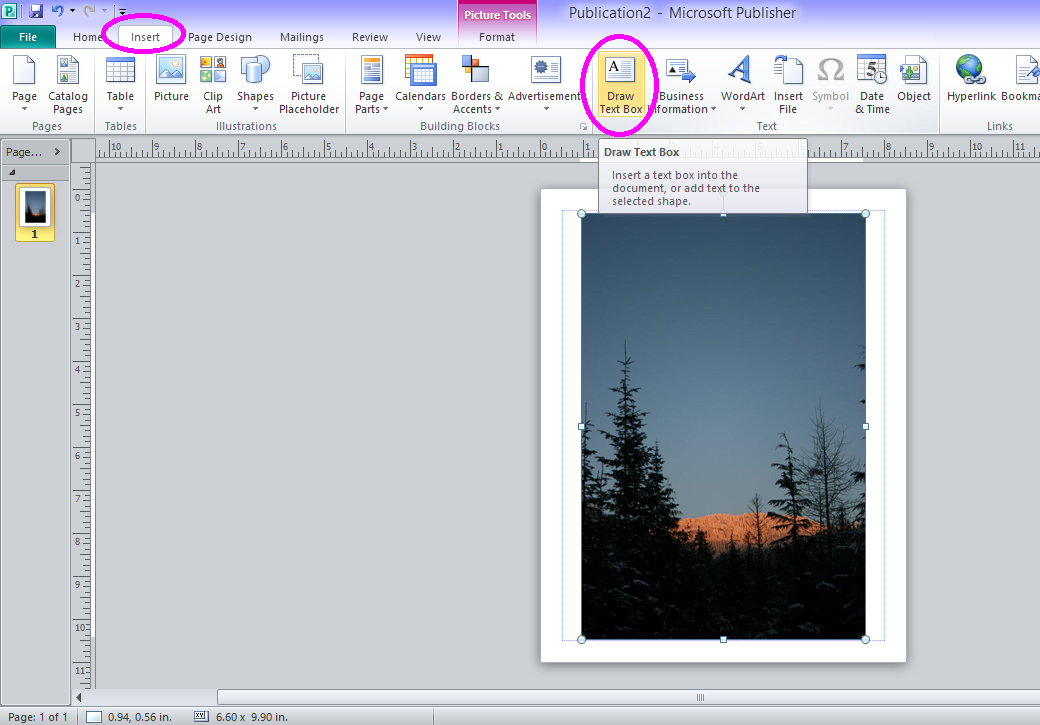The image size is (1040, 725).
Task: Click the Page insert icon
Action: pos(25,84)
